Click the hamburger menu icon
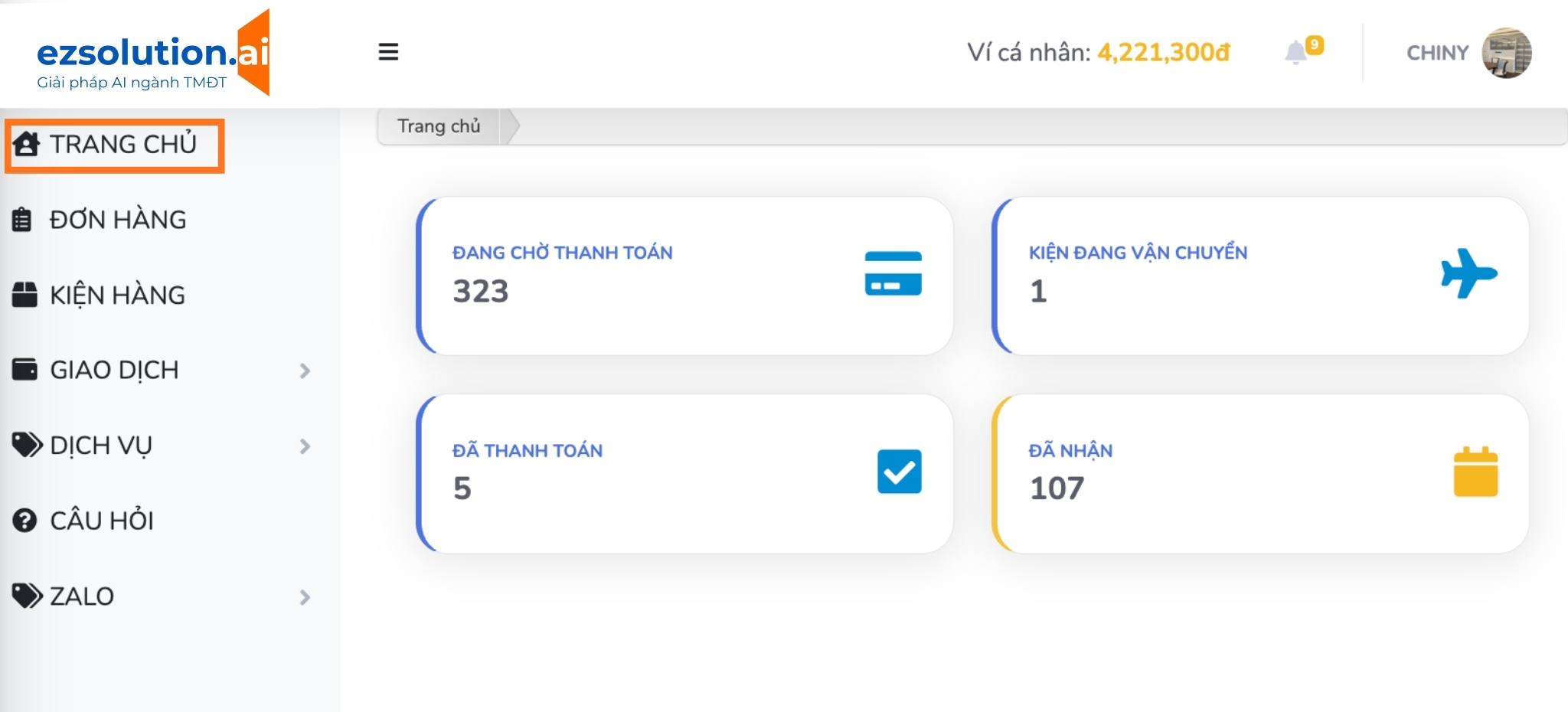 tap(388, 52)
